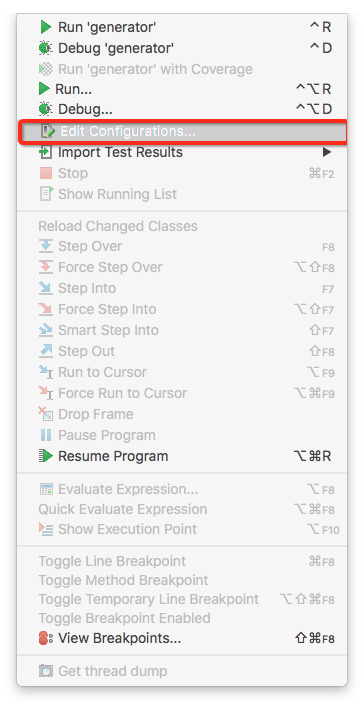Image resolution: width=364 pixels, height=707 pixels.
Task: Click the red Stop square icon
Action: pos(46,173)
